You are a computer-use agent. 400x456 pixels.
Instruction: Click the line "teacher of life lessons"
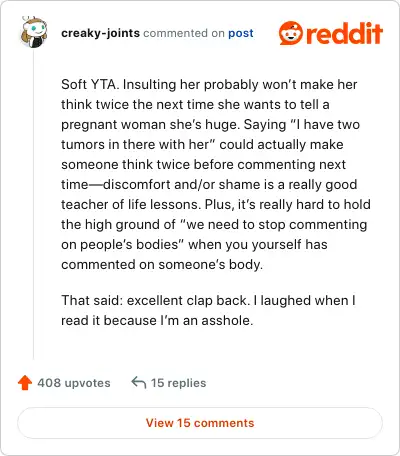pos(216,204)
